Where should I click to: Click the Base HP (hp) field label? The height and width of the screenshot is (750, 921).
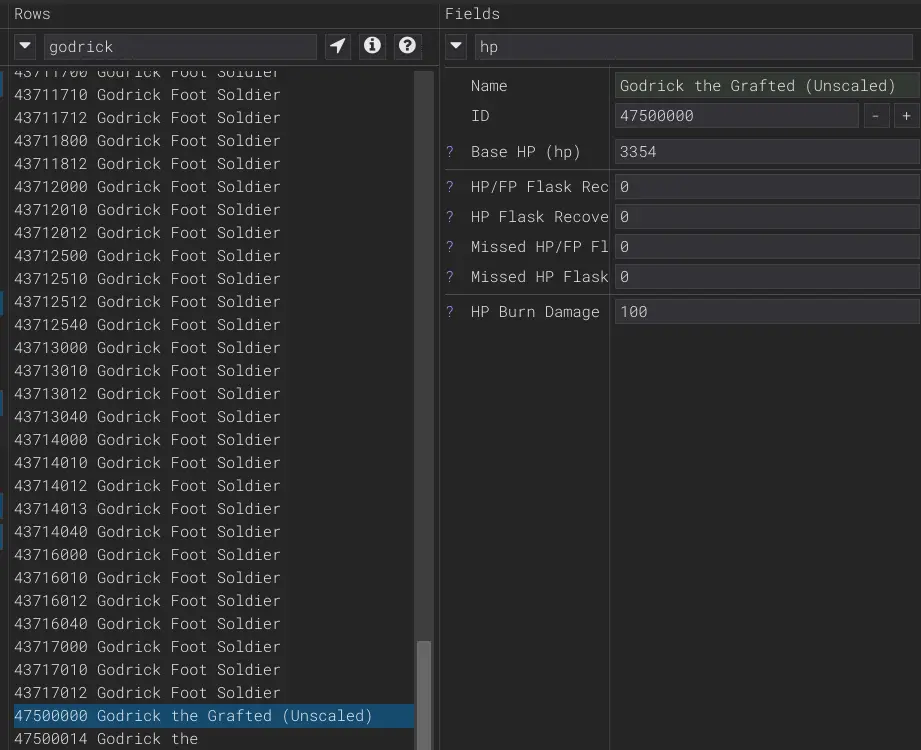coord(526,152)
